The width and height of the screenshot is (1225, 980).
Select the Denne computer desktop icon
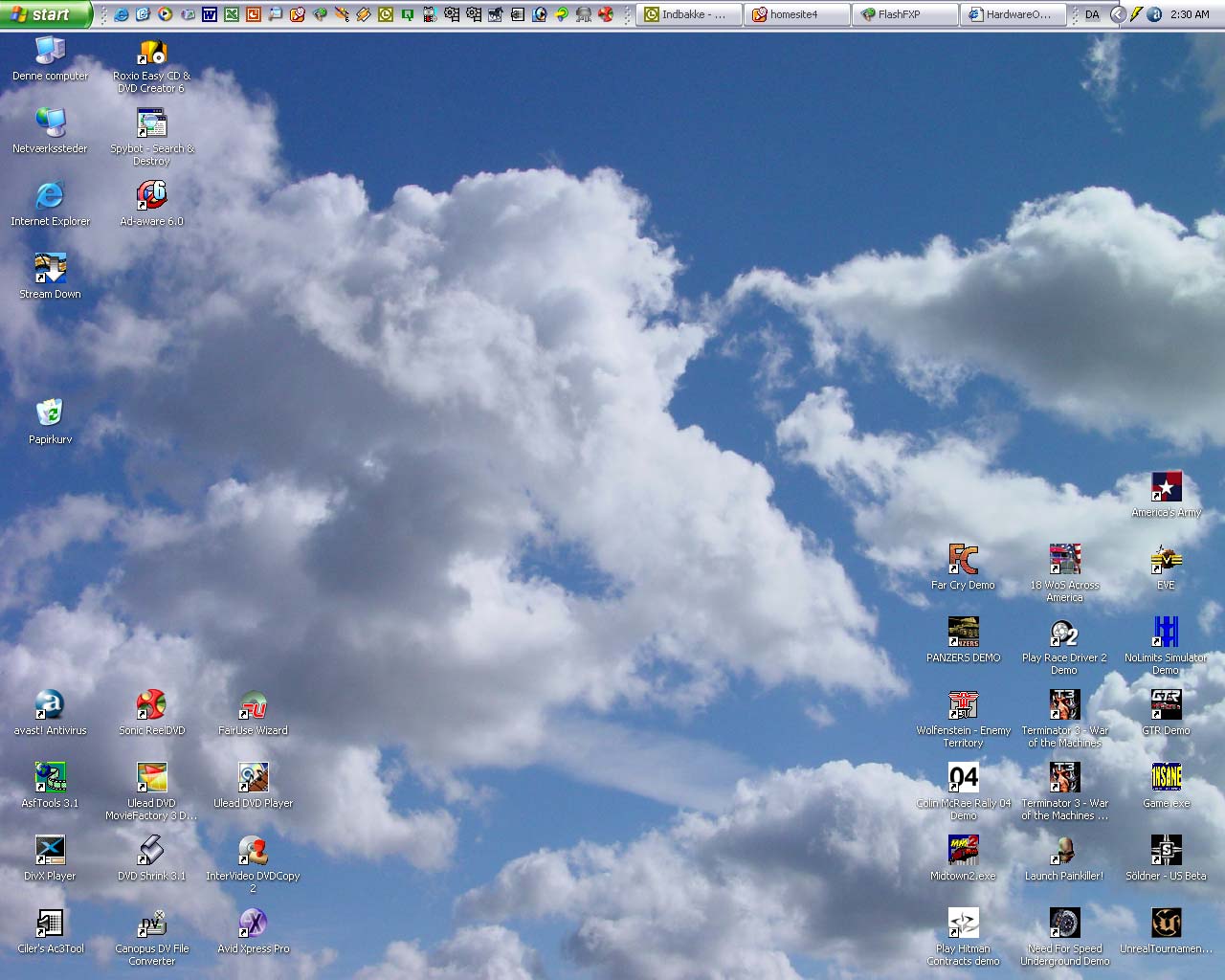click(50, 59)
